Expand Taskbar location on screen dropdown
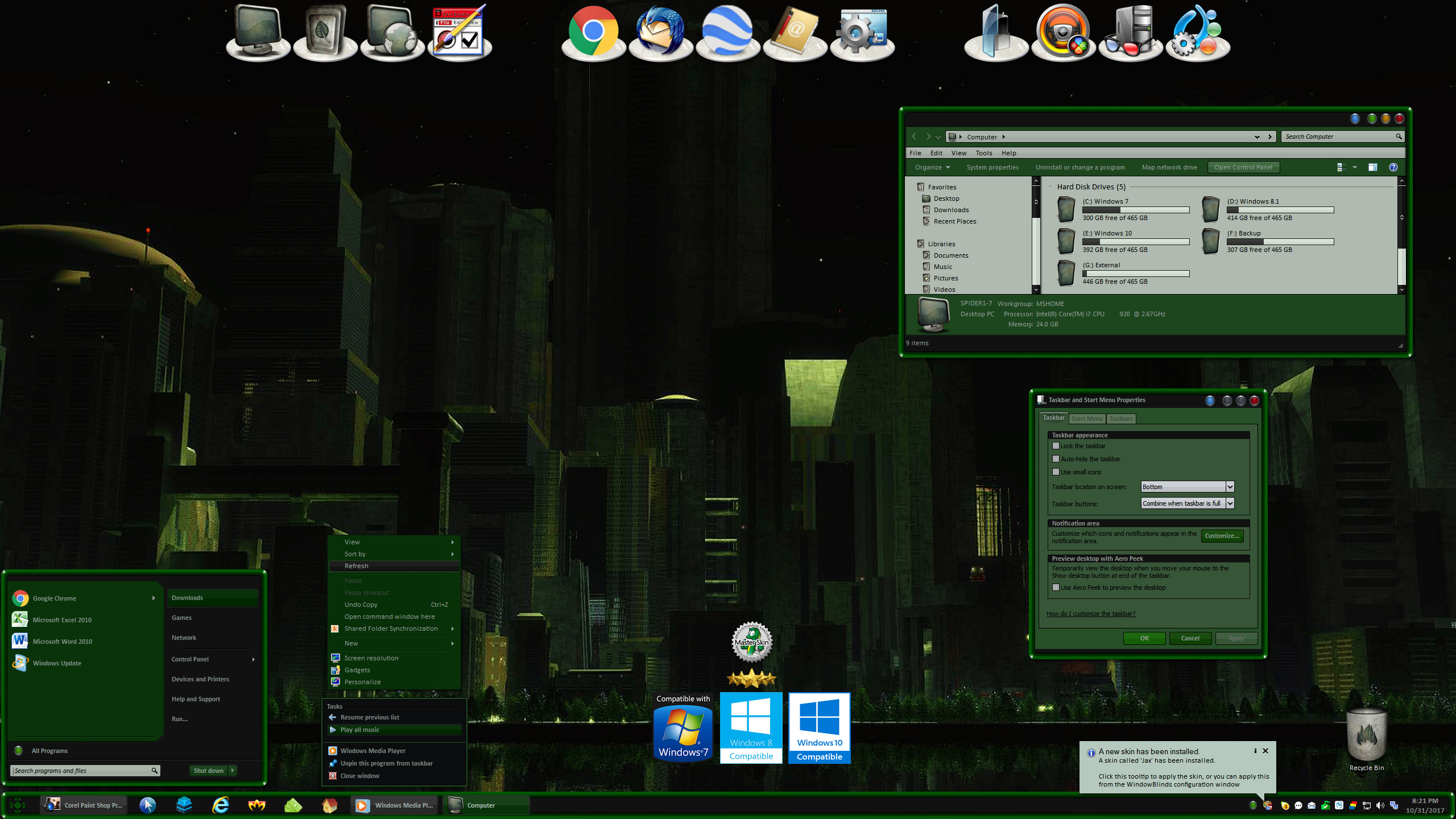This screenshot has height=819, width=1456. [x=1230, y=487]
